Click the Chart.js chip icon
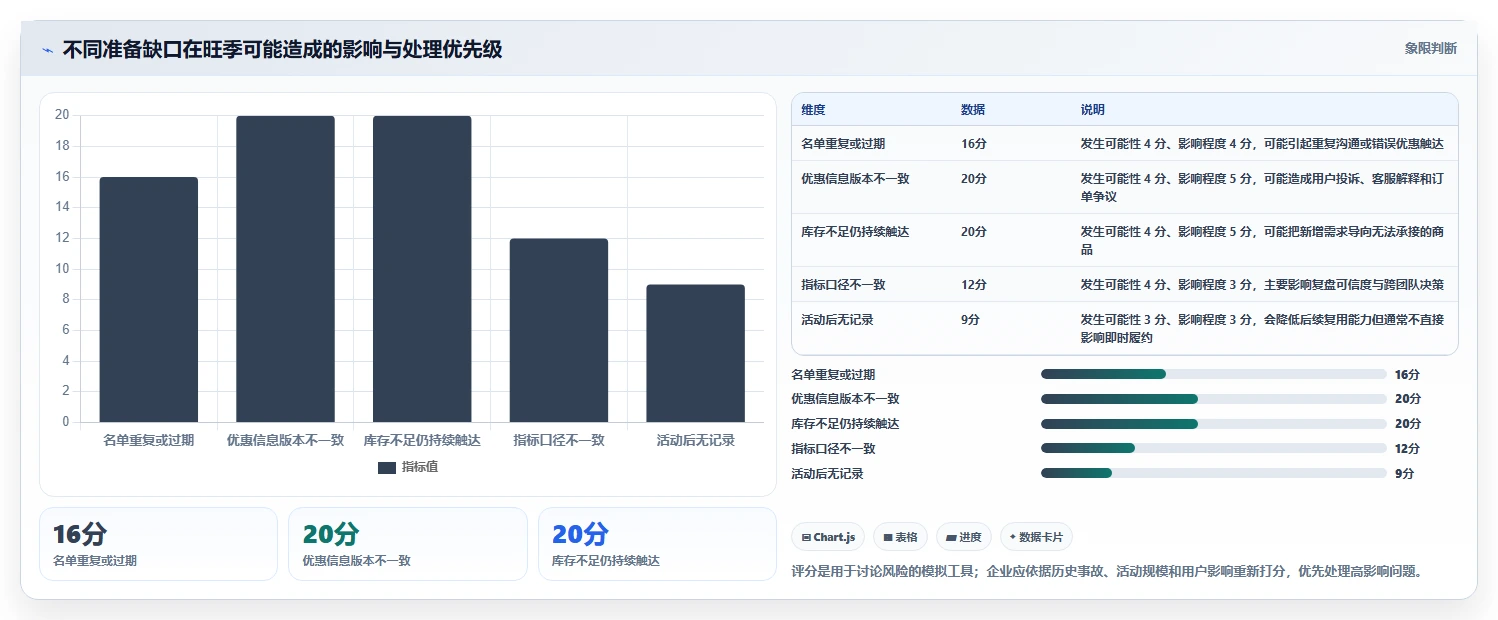The height and width of the screenshot is (620, 1498). [806, 538]
